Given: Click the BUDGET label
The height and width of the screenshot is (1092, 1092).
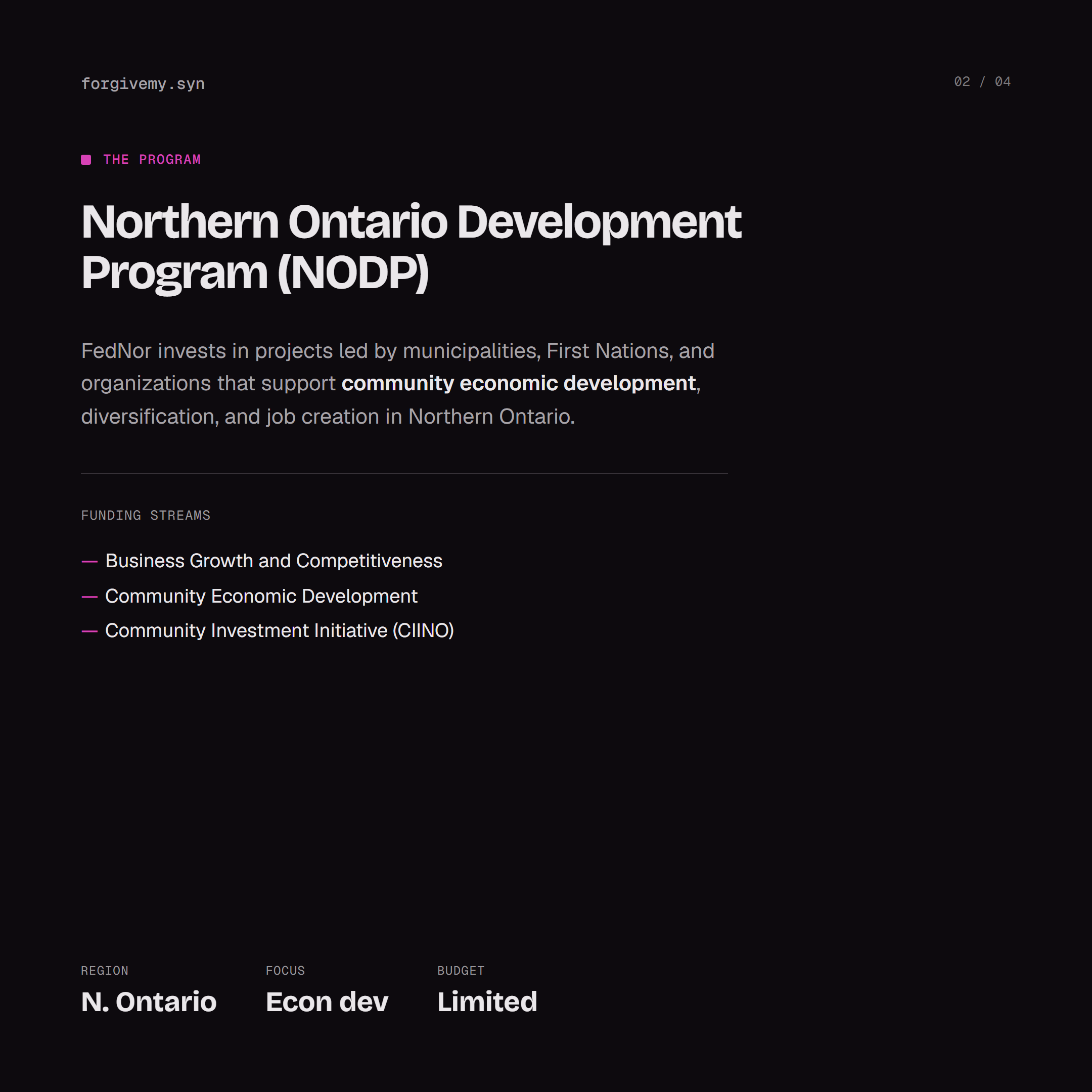Looking at the screenshot, I should [461, 971].
